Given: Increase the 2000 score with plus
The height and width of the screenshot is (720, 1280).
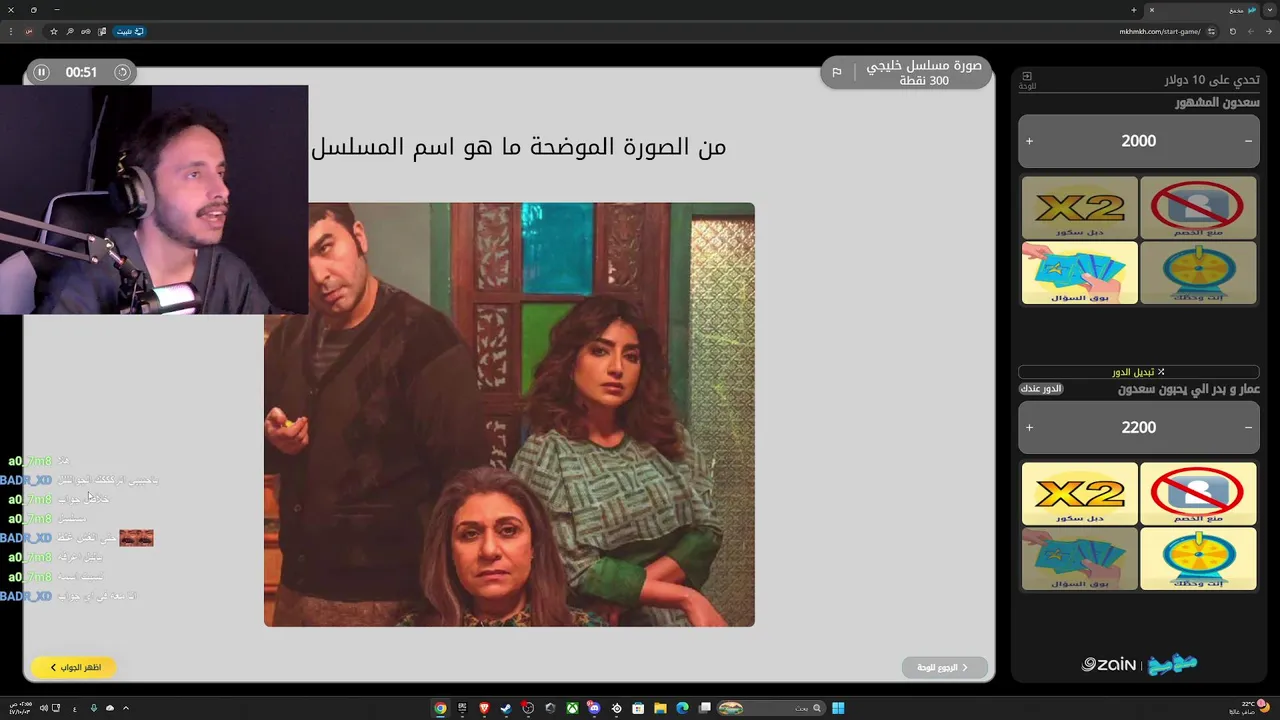Looking at the screenshot, I should tap(1029, 141).
